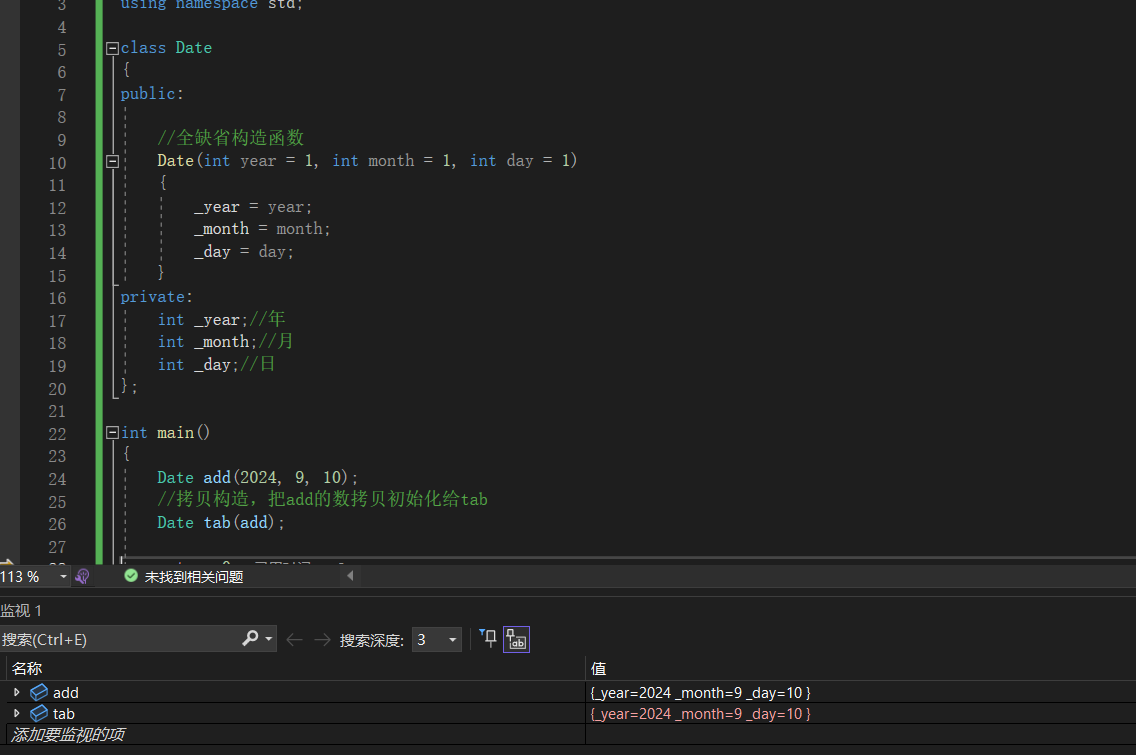Click the add name in watch list
This screenshot has width=1136, height=755.
point(65,693)
